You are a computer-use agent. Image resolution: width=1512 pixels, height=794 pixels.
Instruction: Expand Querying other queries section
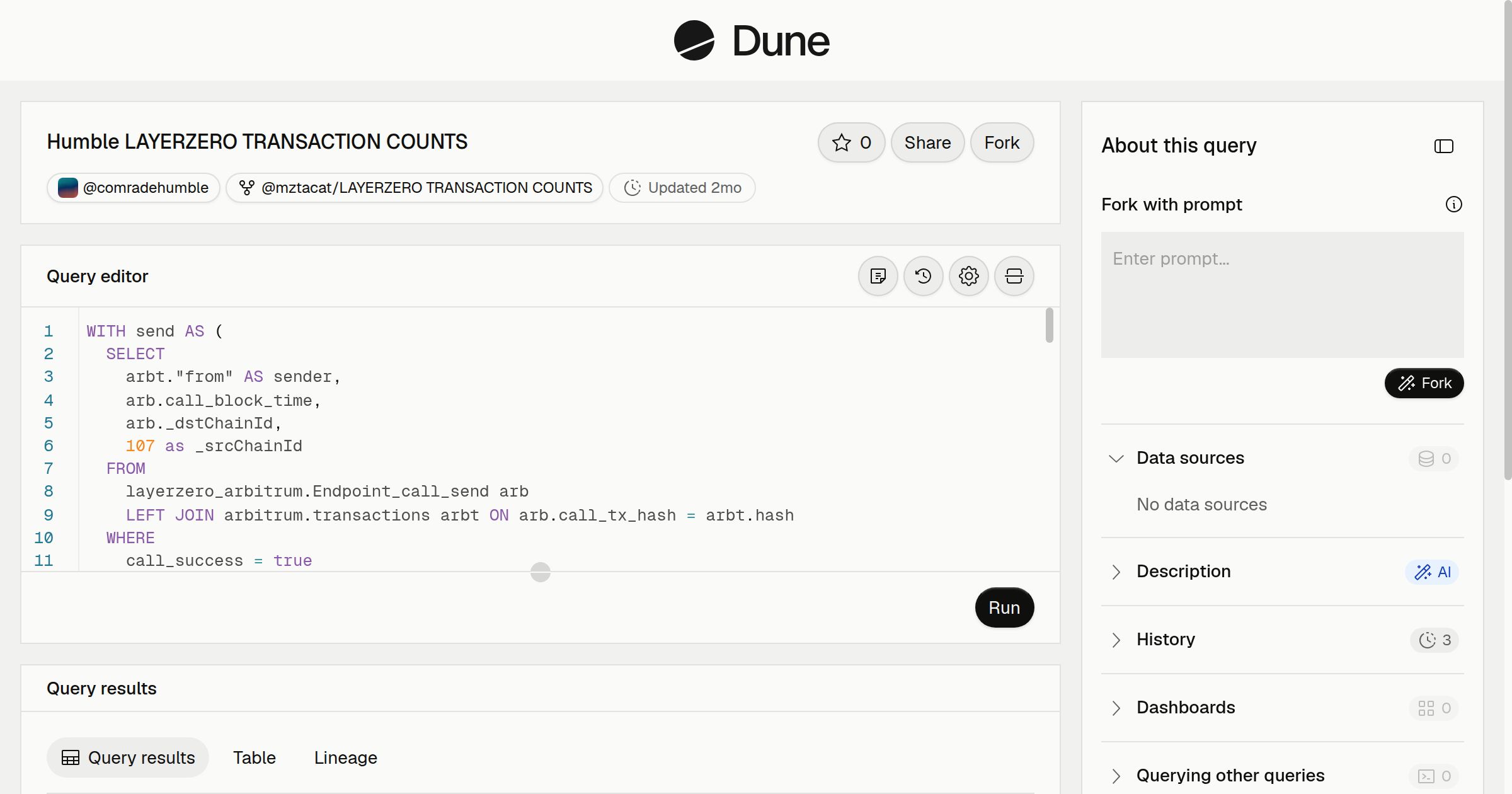[x=1116, y=776]
